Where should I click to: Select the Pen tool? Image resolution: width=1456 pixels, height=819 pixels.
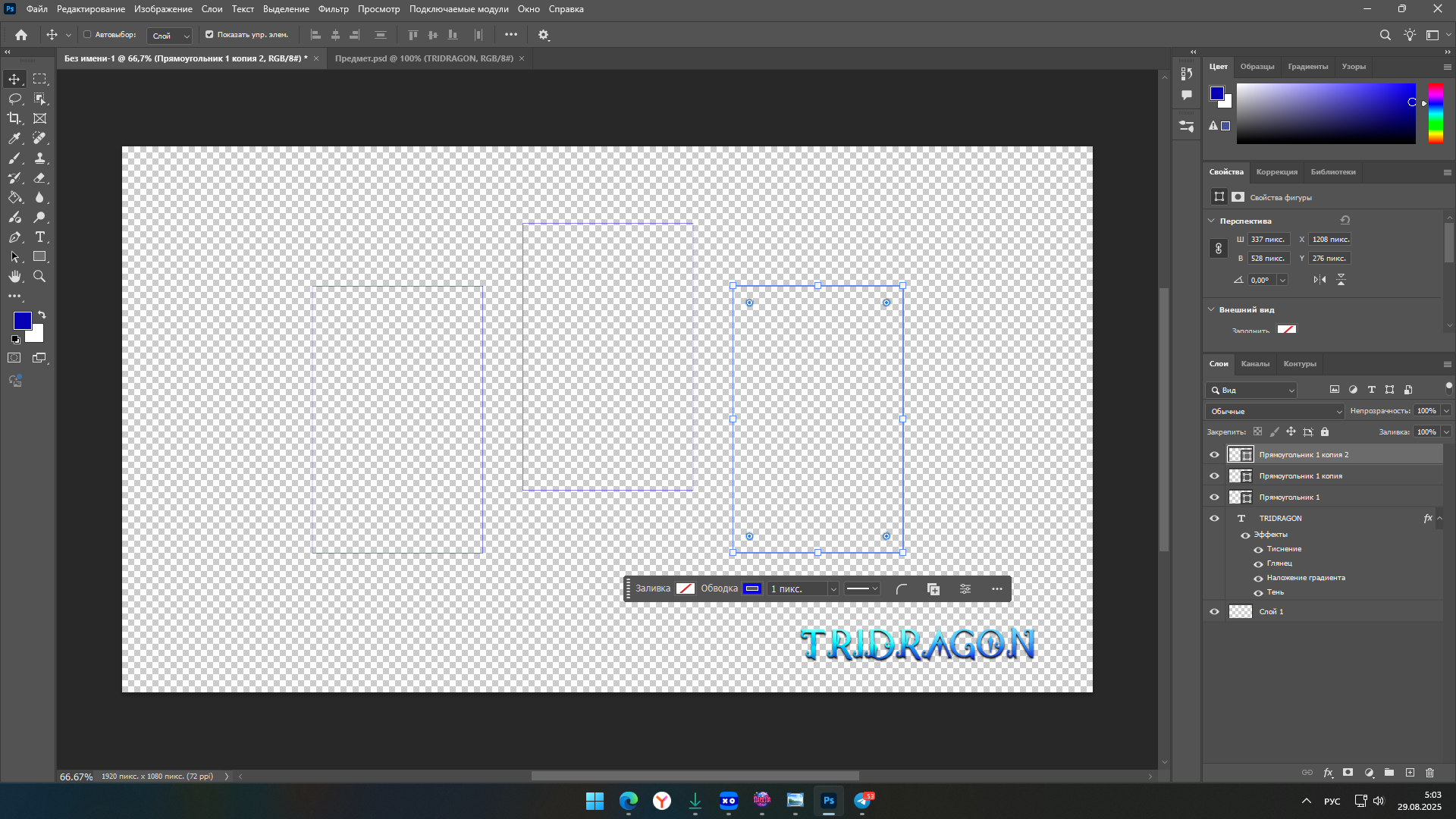(x=14, y=237)
